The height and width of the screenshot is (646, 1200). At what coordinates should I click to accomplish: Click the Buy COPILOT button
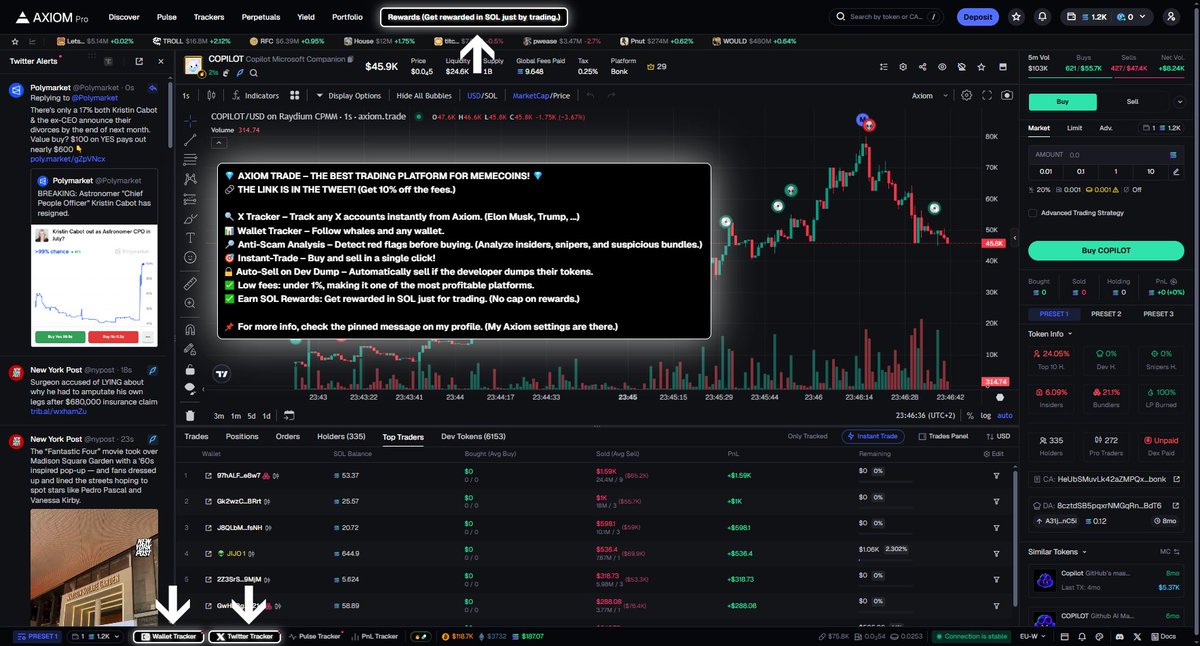(x=1106, y=251)
